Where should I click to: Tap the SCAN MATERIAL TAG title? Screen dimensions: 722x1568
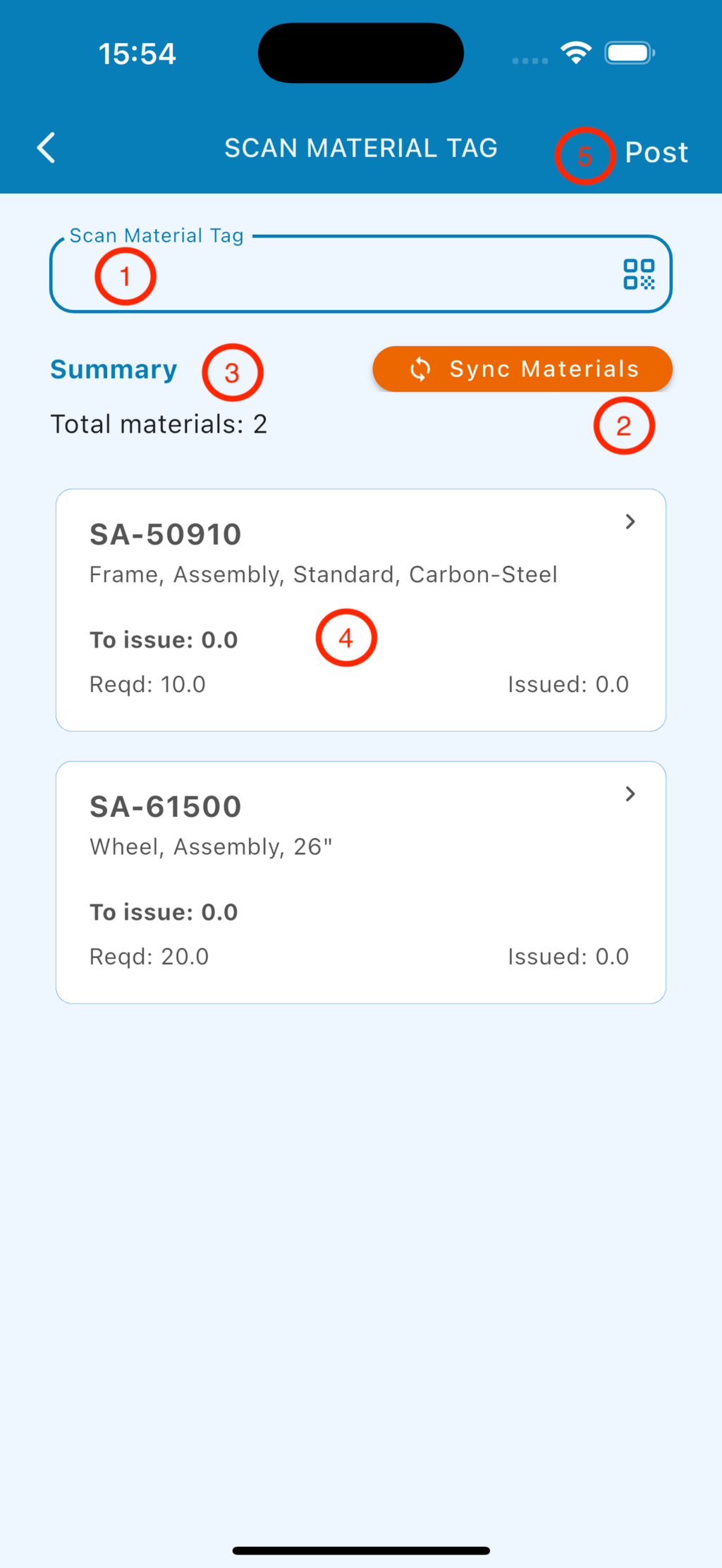[x=360, y=148]
